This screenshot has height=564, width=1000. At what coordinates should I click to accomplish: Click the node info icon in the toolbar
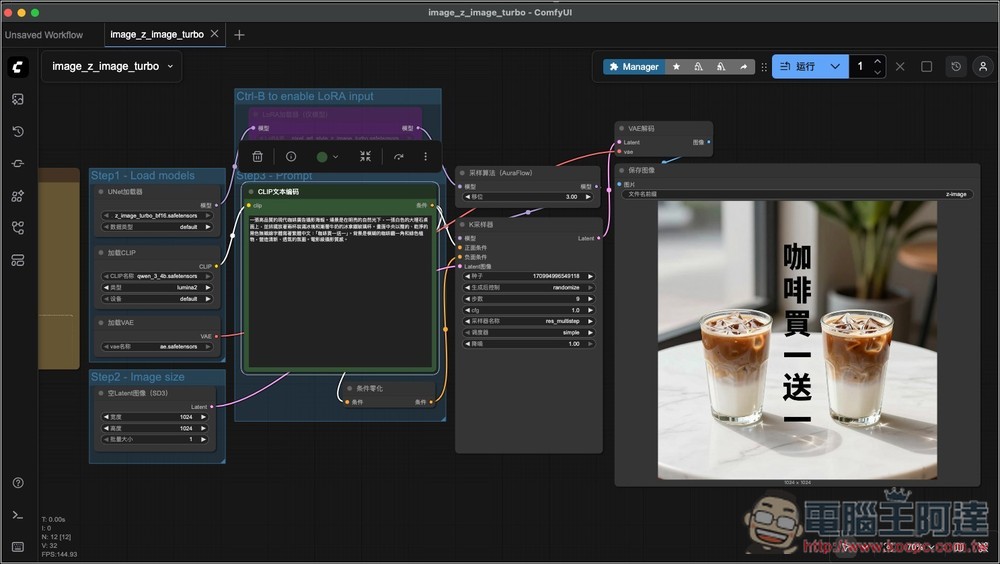click(x=291, y=157)
